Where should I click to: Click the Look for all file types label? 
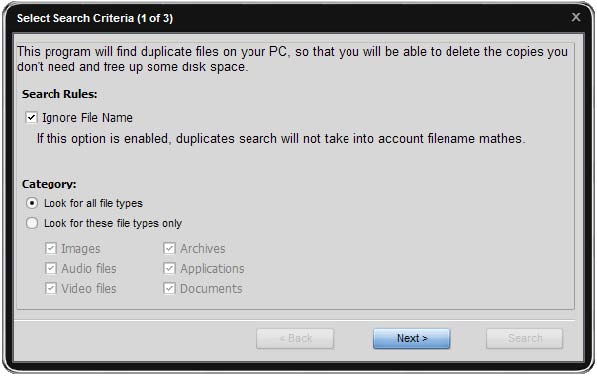[x=93, y=203]
